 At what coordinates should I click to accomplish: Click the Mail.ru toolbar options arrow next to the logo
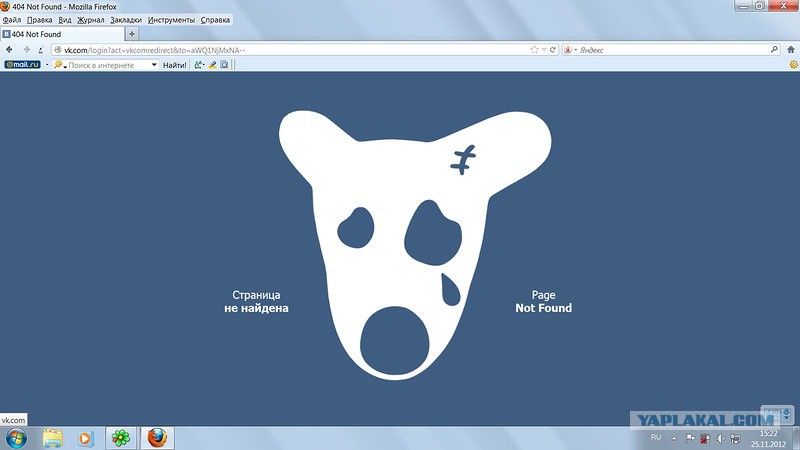(x=47, y=65)
